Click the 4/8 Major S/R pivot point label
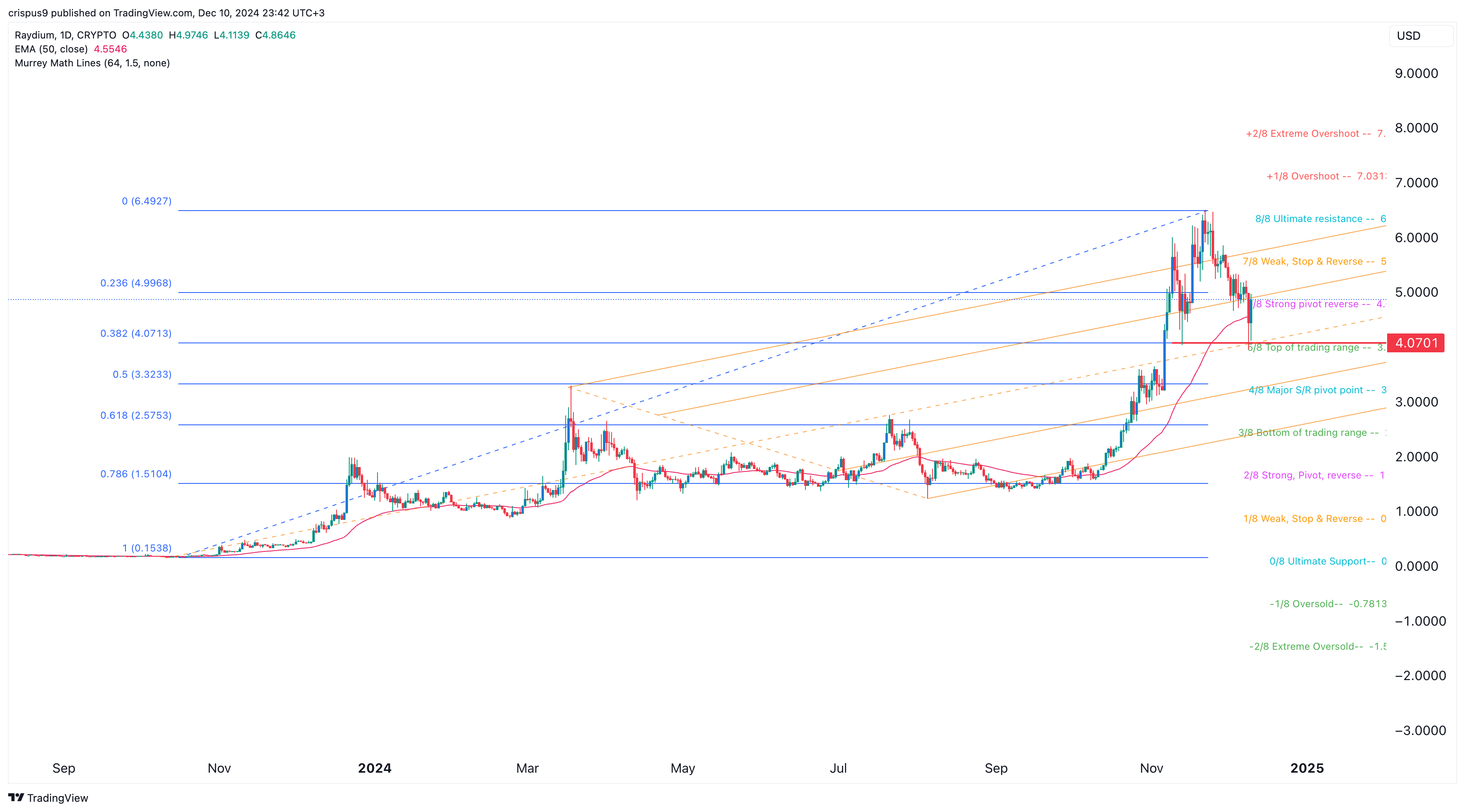Screen dimensions: 1465x812 pos(1317,390)
